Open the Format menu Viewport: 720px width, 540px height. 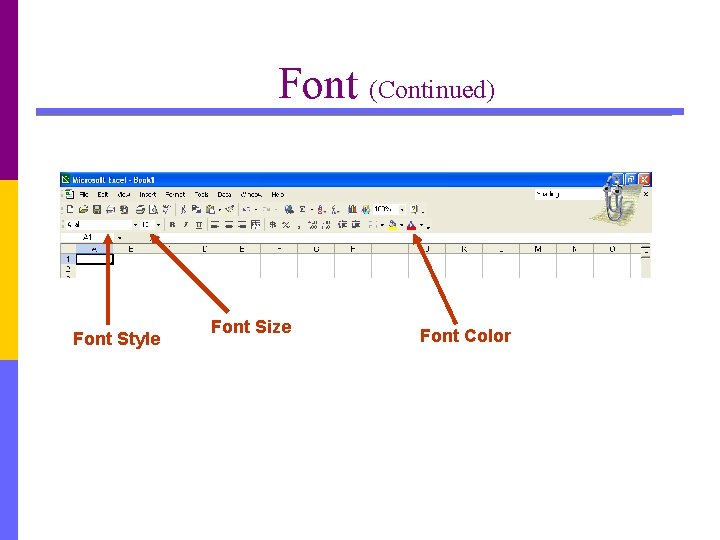tap(175, 194)
